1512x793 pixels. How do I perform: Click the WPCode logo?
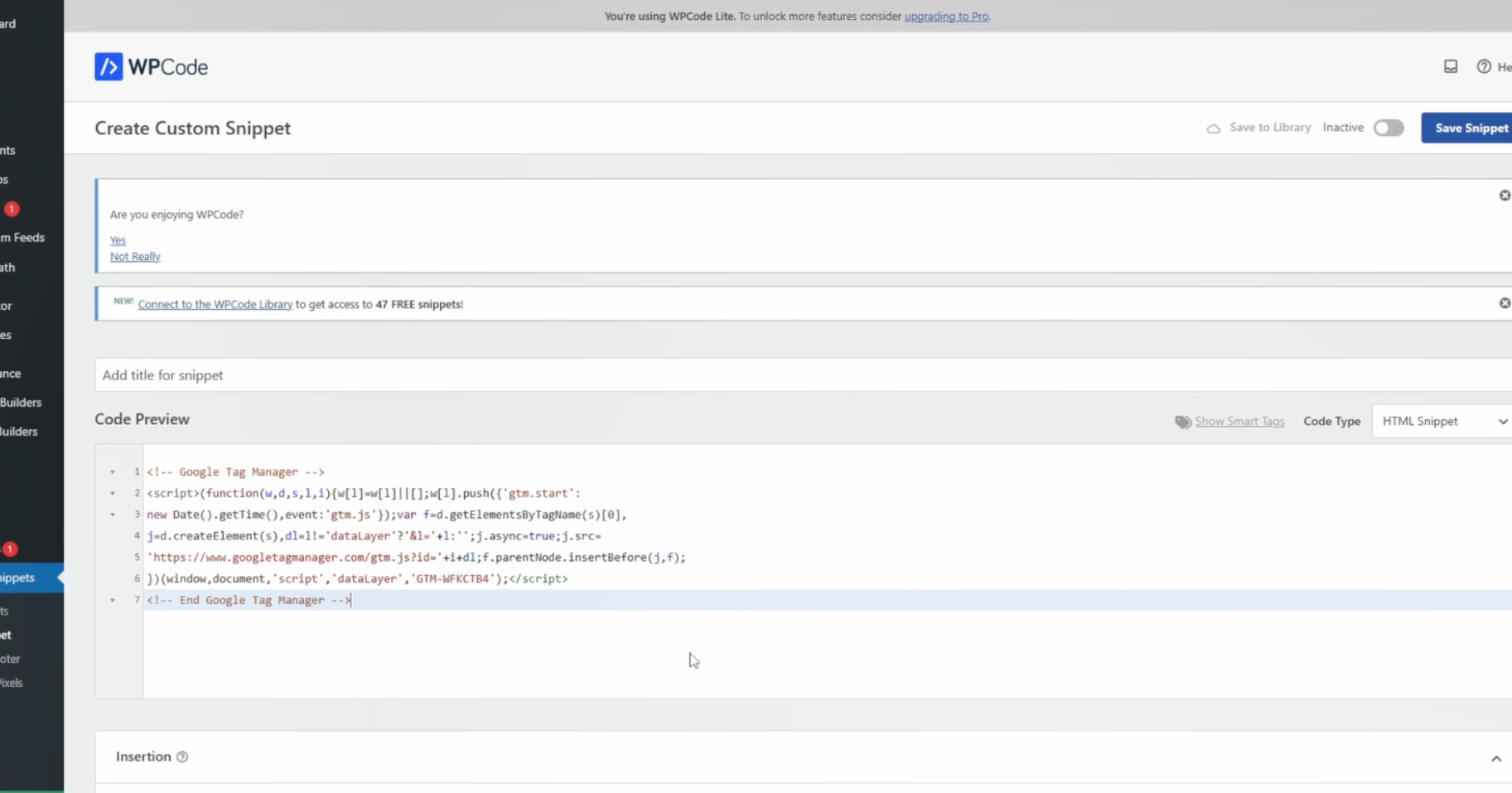151,66
